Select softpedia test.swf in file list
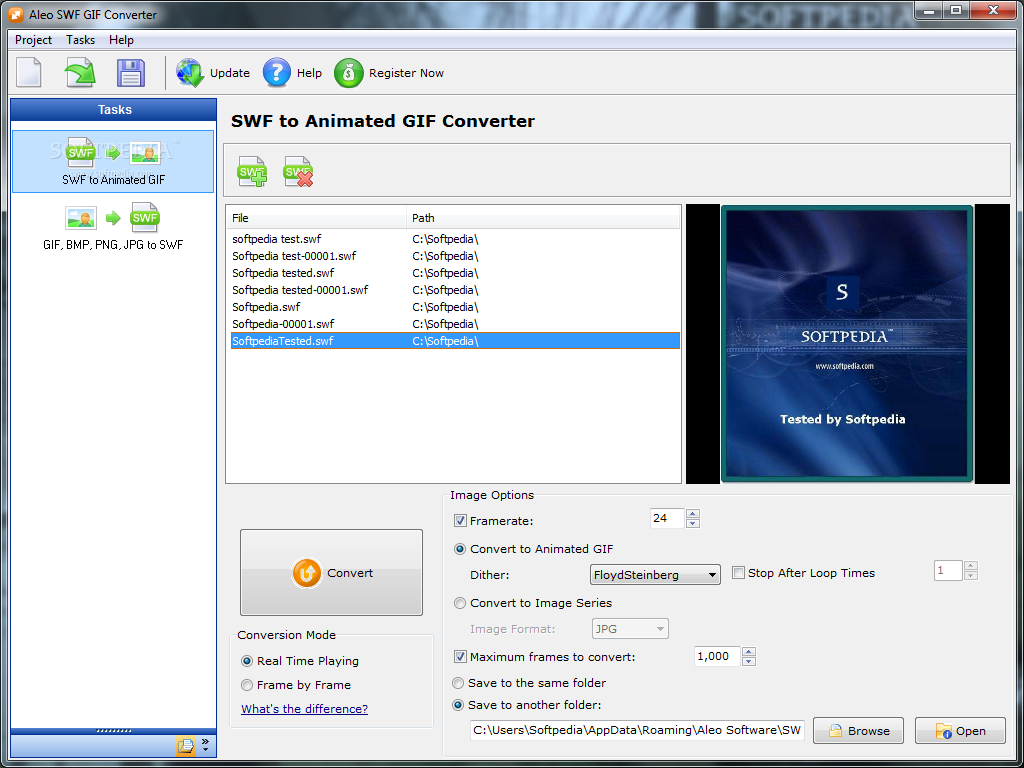1024x768 pixels. (455, 239)
